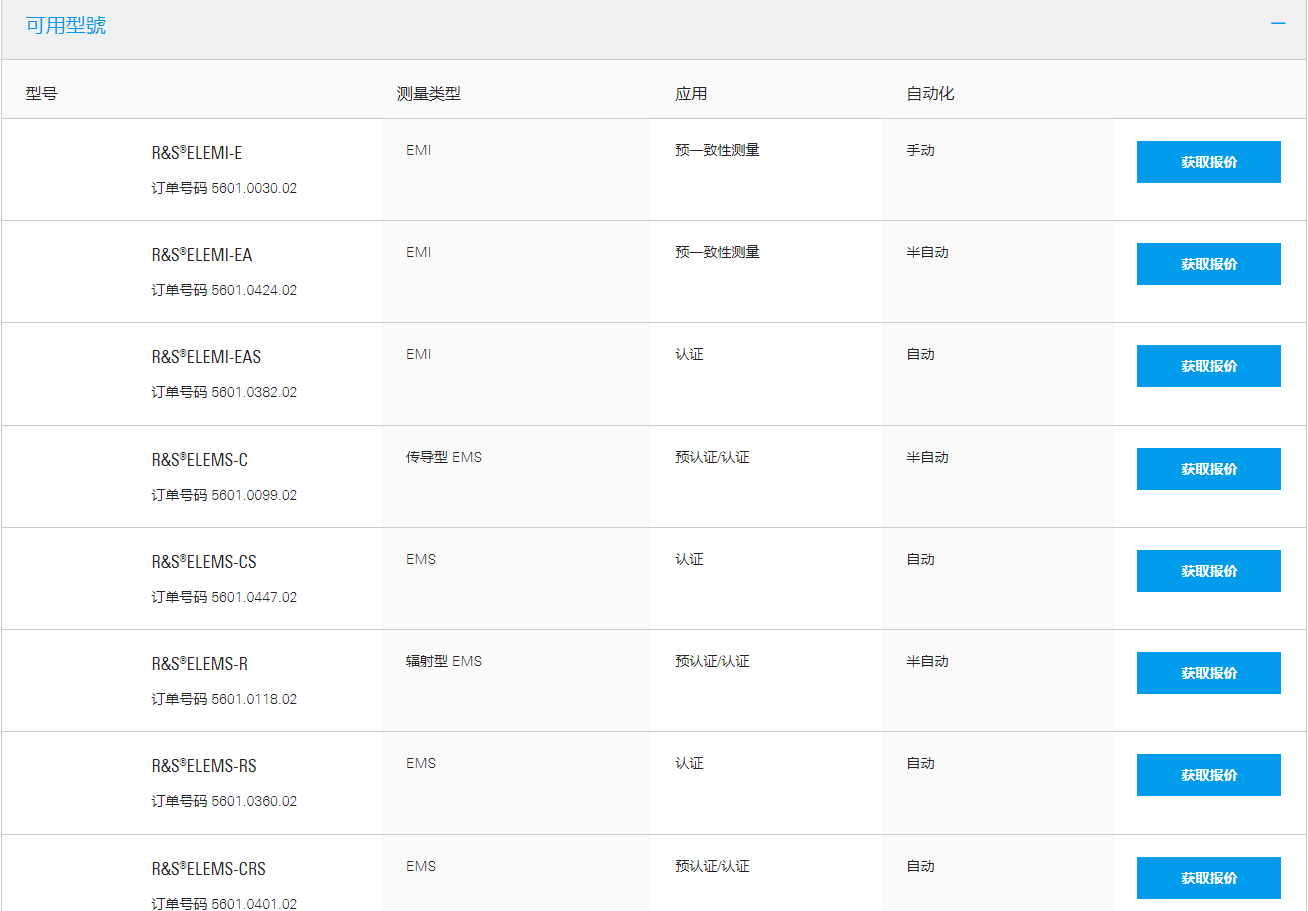Screen dimensions: 1308x911
Task: Get quote for R&S ELEMS-R
Action: (x=1208, y=673)
